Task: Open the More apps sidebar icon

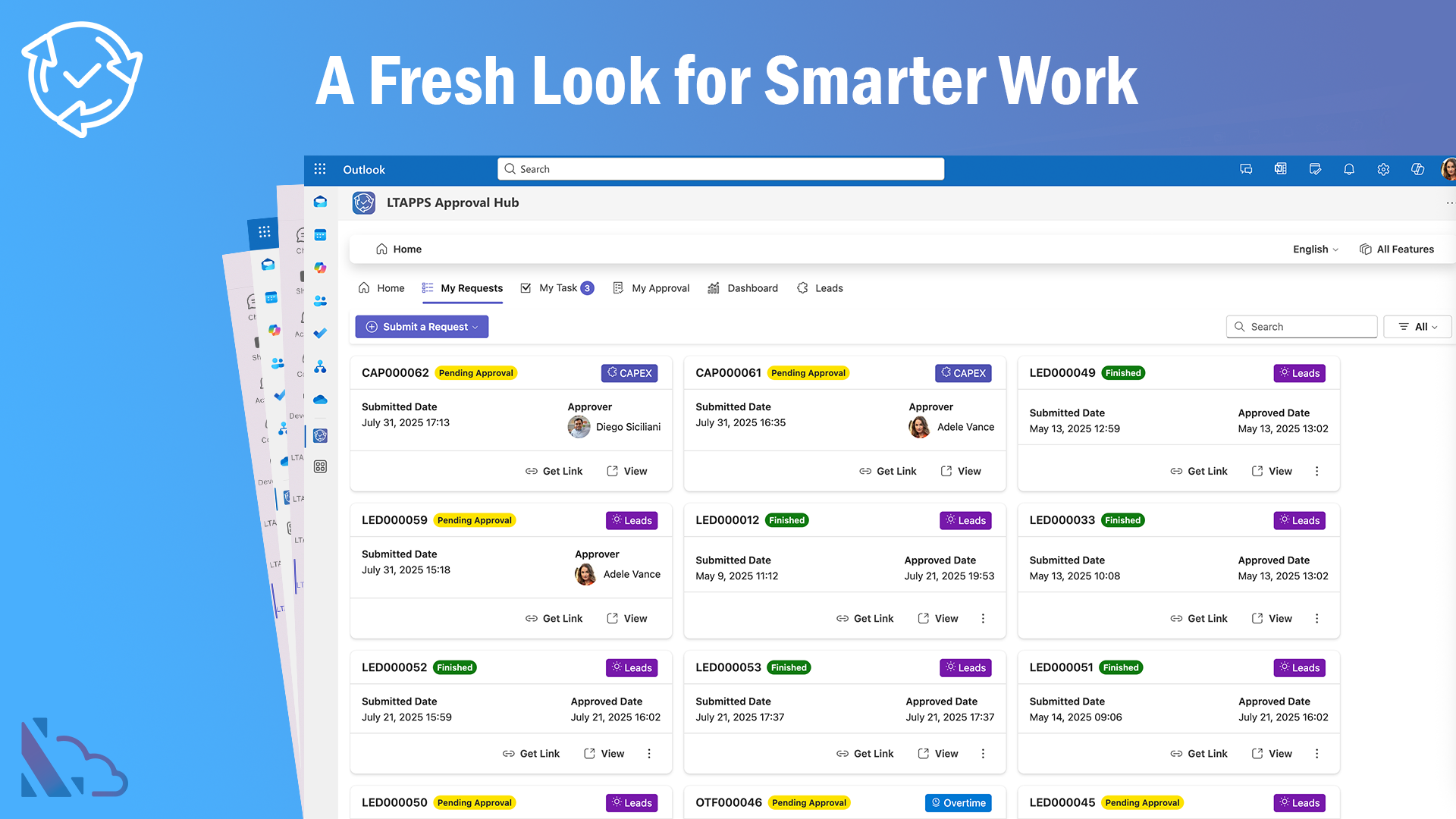Action: click(x=320, y=466)
